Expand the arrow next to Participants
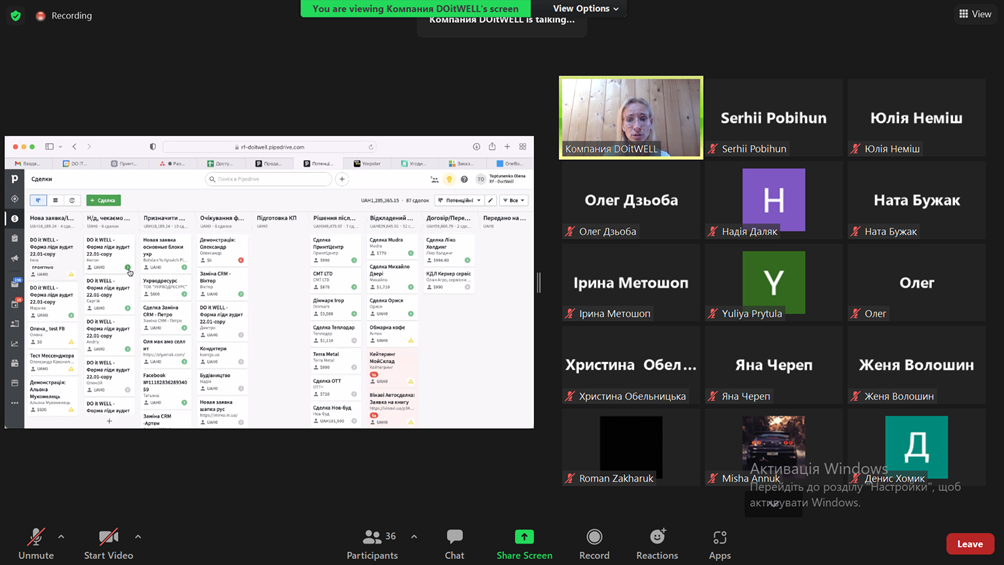This screenshot has height=565, width=1004. pyautogui.click(x=414, y=537)
